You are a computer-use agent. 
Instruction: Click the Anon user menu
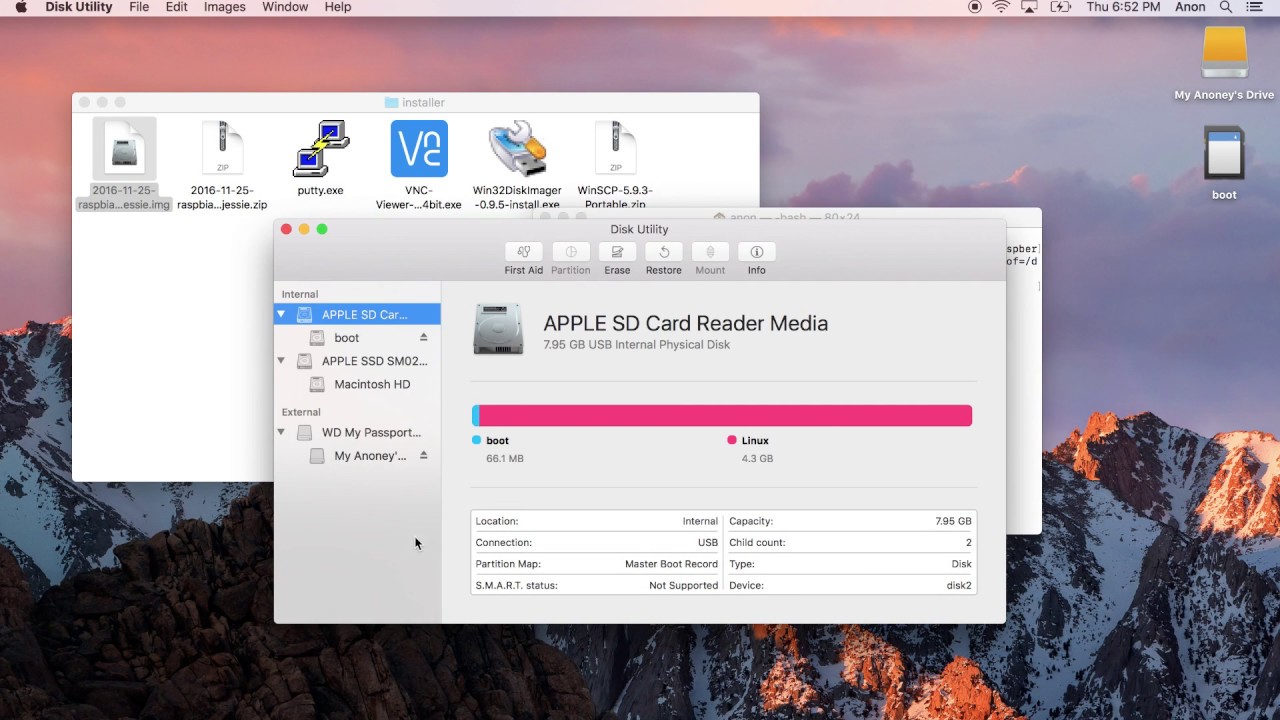(x=1190, y=7)
